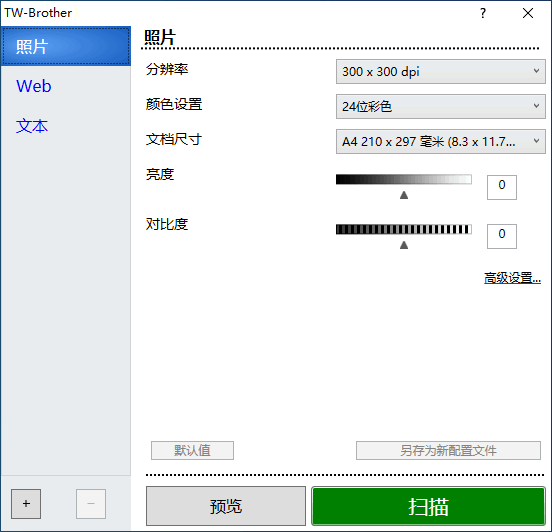Add a new profile with plus button
552x532 pixels.
pyautogui.click(x=26, y=504)
